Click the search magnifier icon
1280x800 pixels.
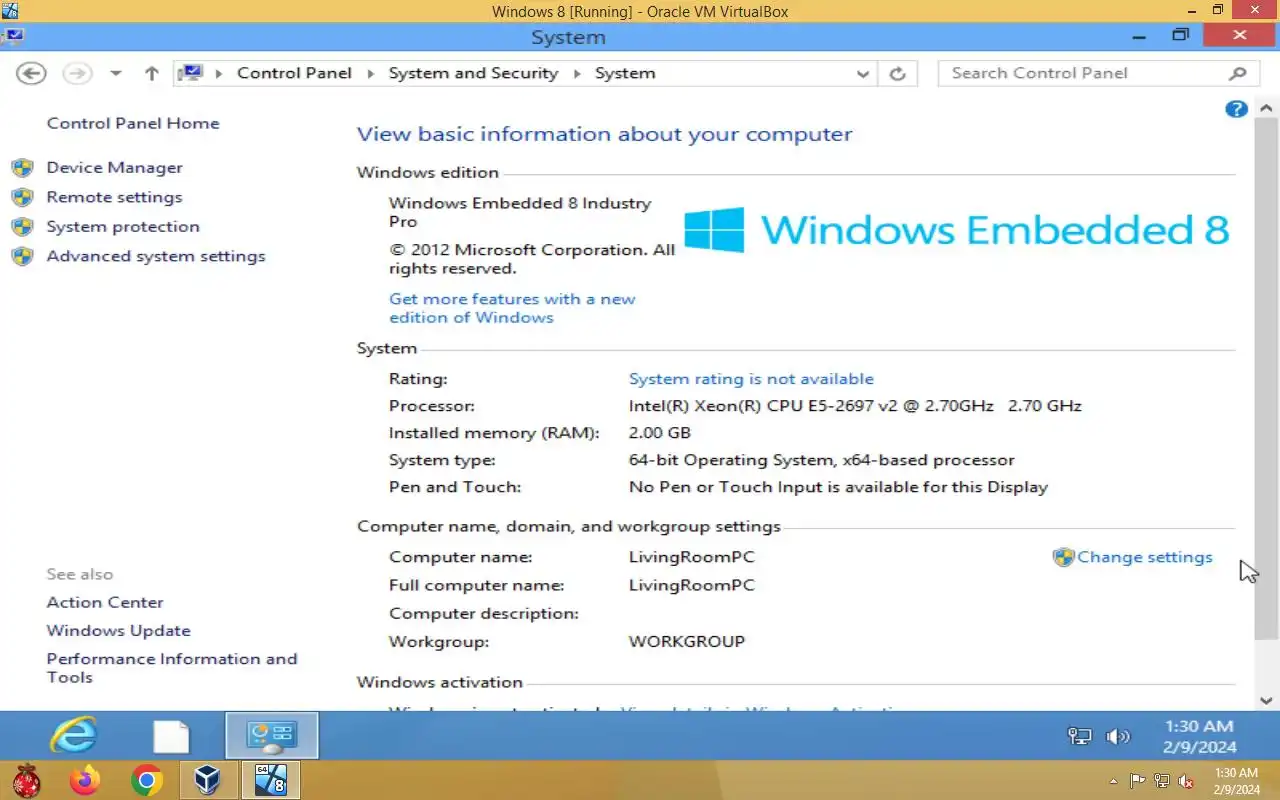point(1238,73)
